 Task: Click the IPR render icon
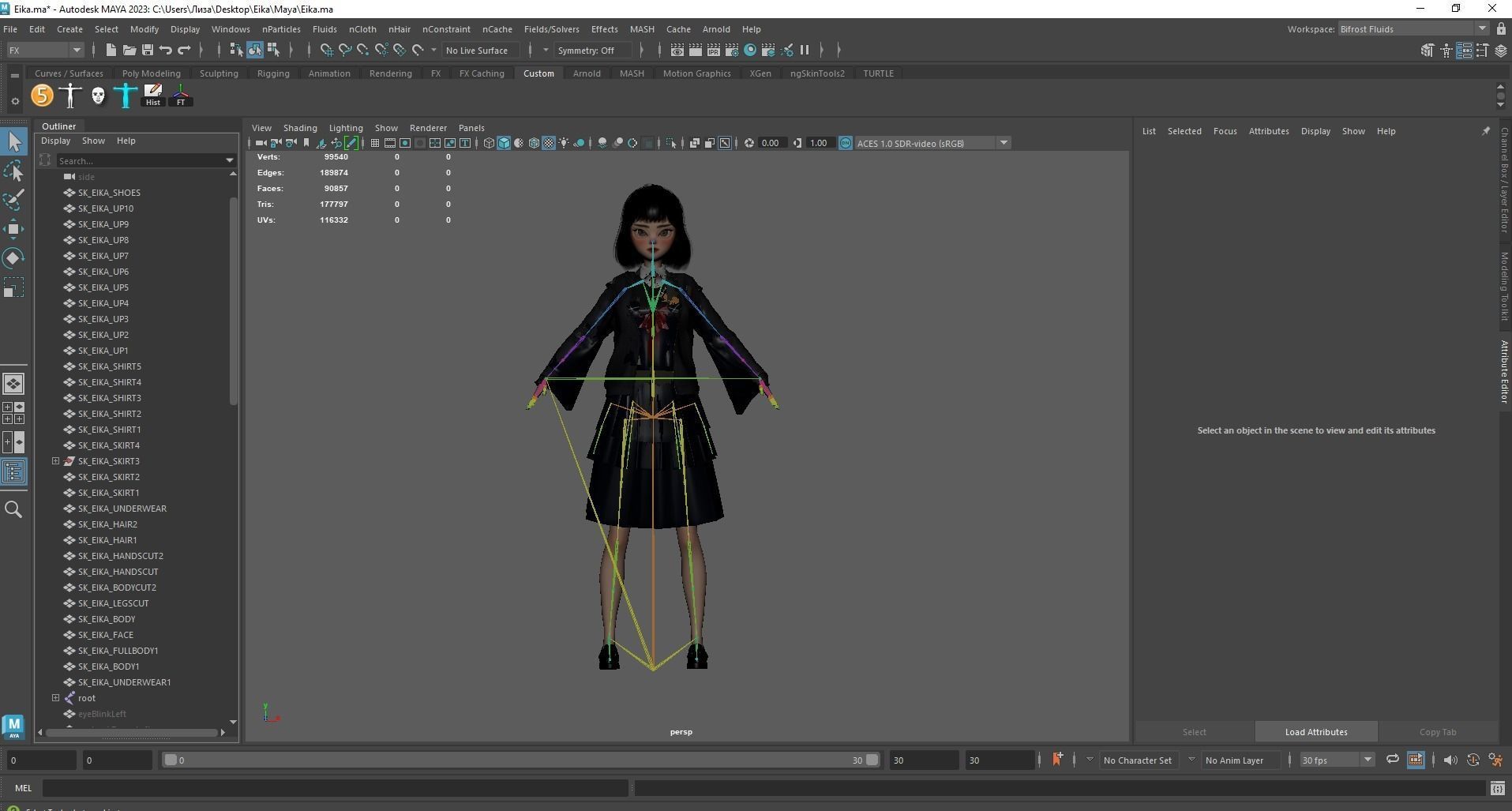[x=714, y=50]
